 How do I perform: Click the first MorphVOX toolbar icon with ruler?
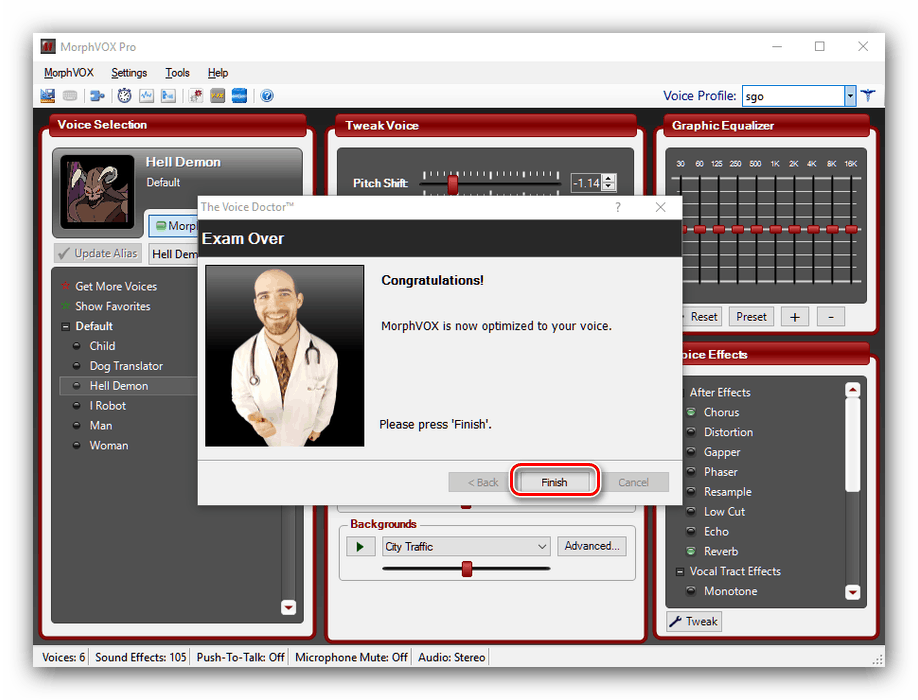click(x=47, y=95)
